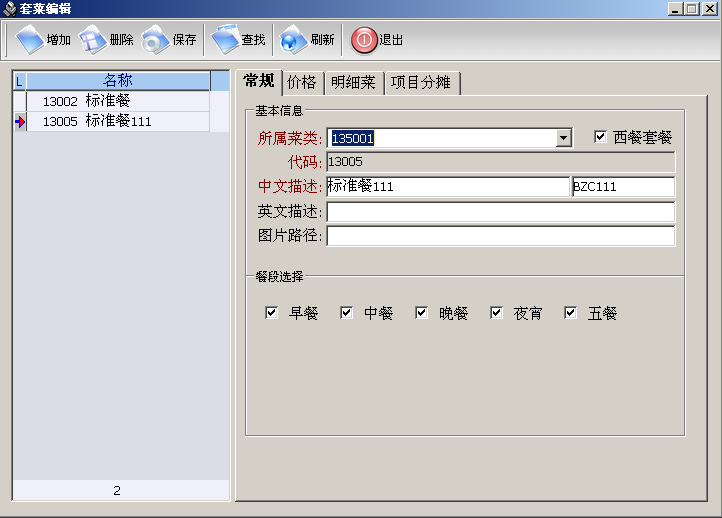Maximize the 套菜编辑 window
The width and height of the screenshot is (722, 518).
(x=692, y=9)
